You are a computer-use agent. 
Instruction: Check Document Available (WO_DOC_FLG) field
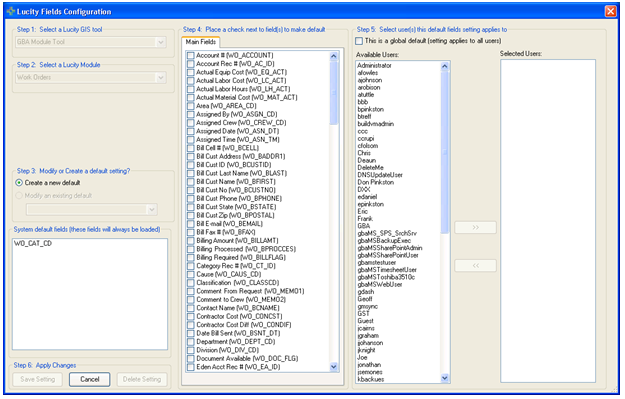[x=191, y=358]
